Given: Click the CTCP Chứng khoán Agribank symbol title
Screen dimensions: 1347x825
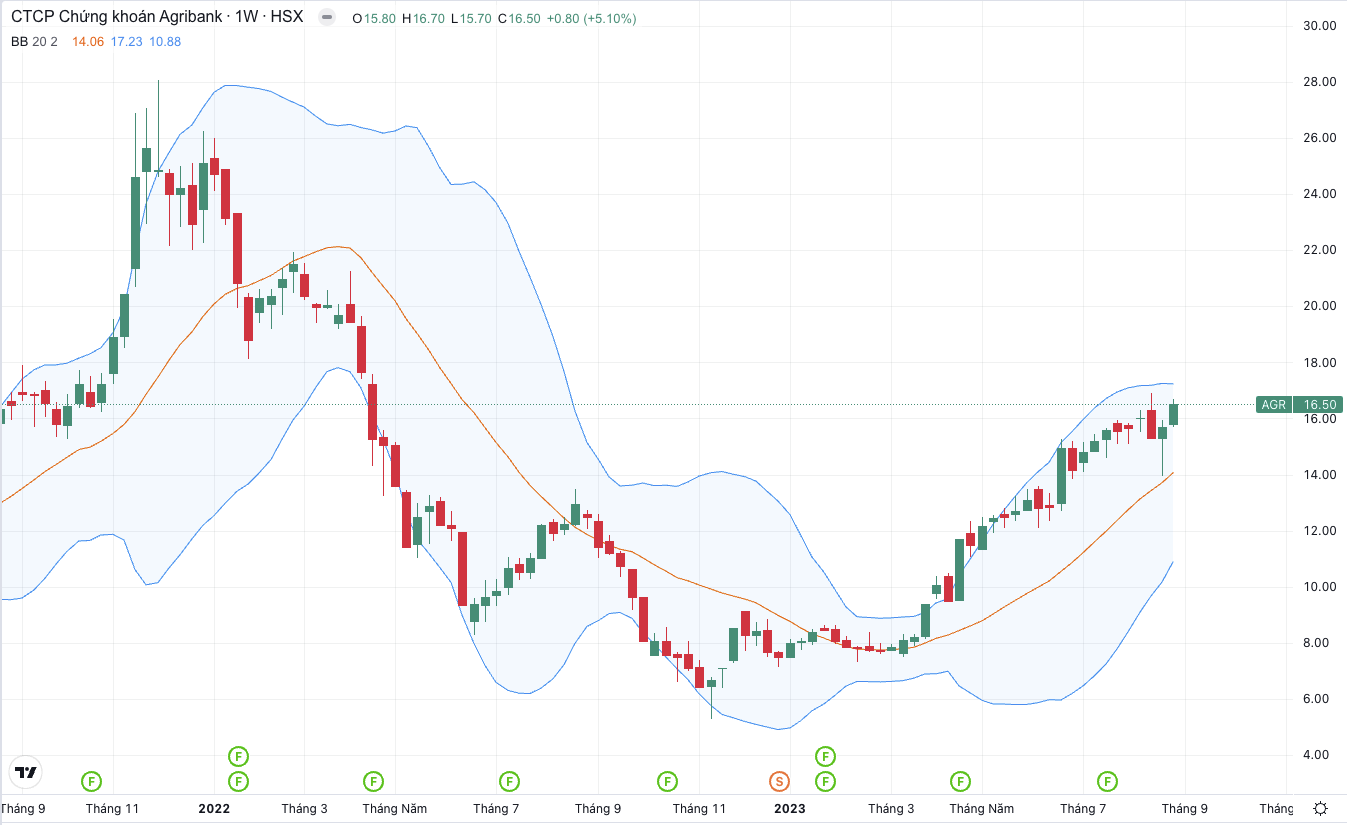Looking at the screenshot, I should tap(157, 18).
